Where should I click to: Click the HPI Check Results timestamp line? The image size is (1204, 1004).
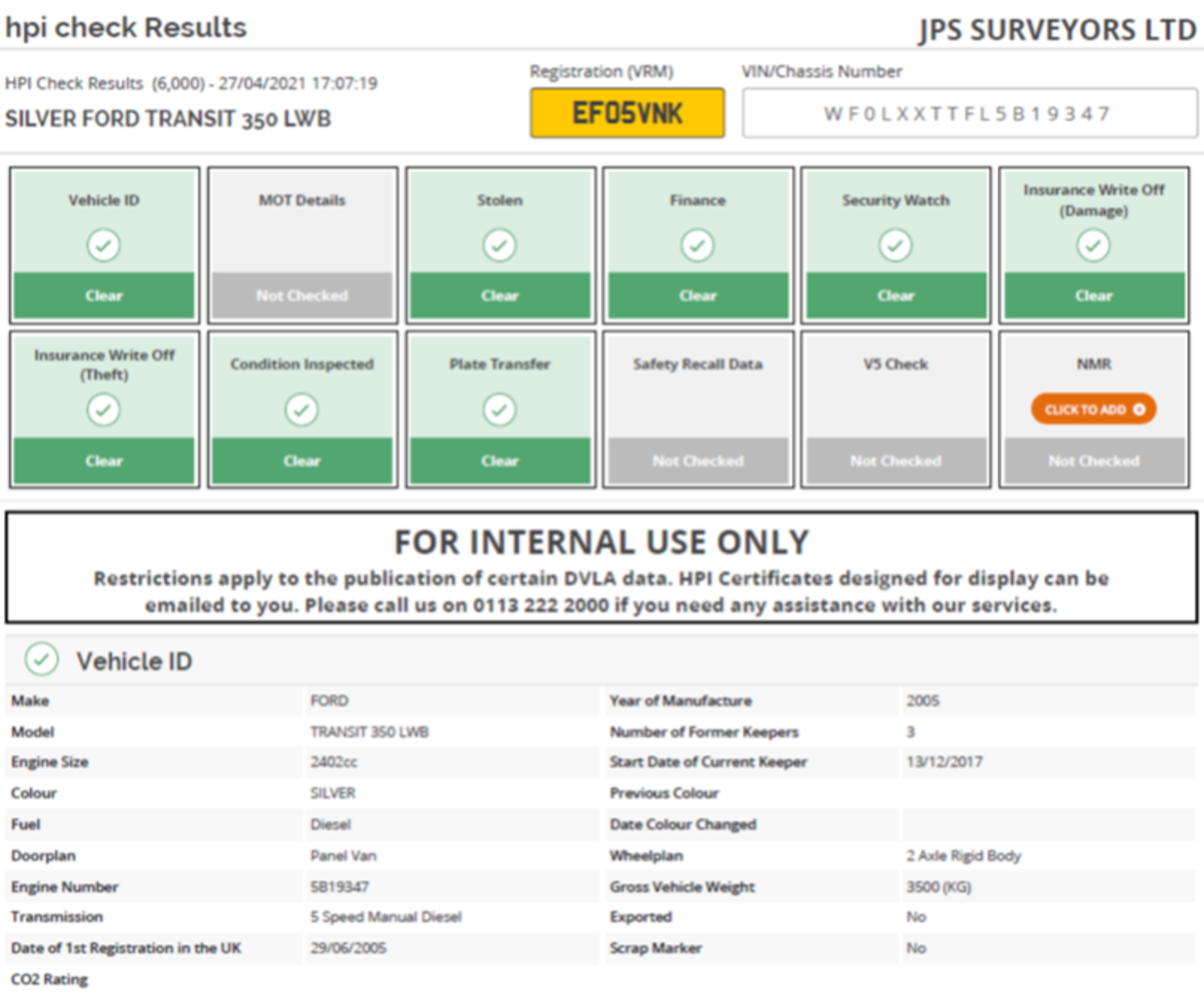click(x=191, y=83)
